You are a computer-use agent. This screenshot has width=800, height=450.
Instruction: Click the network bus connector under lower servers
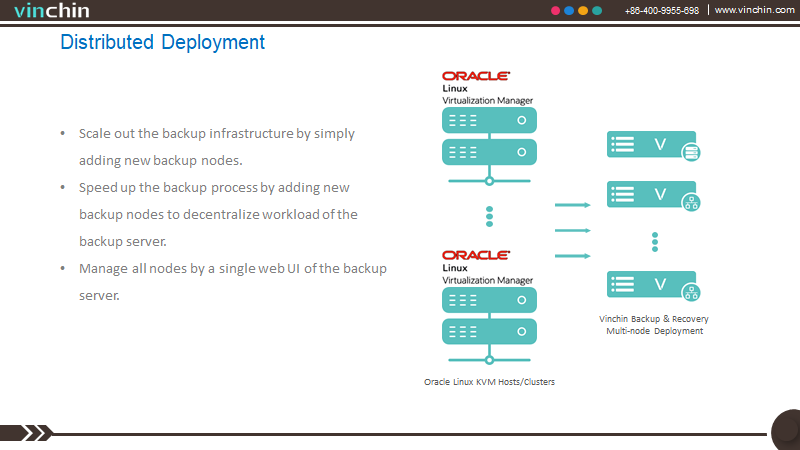click(489, 360)
